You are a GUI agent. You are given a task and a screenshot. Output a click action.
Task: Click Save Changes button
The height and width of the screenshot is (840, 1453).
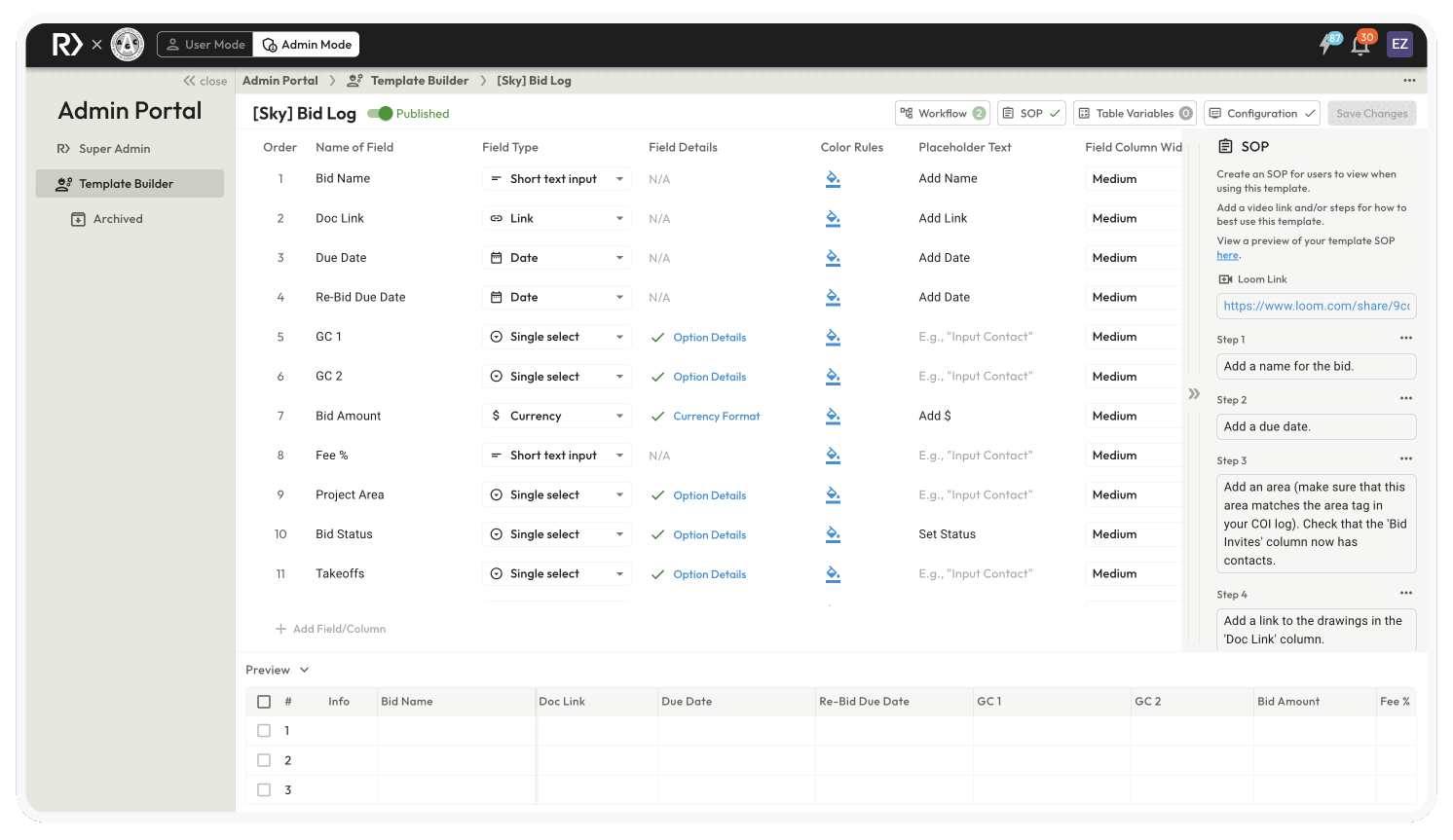coord(1371,114)
